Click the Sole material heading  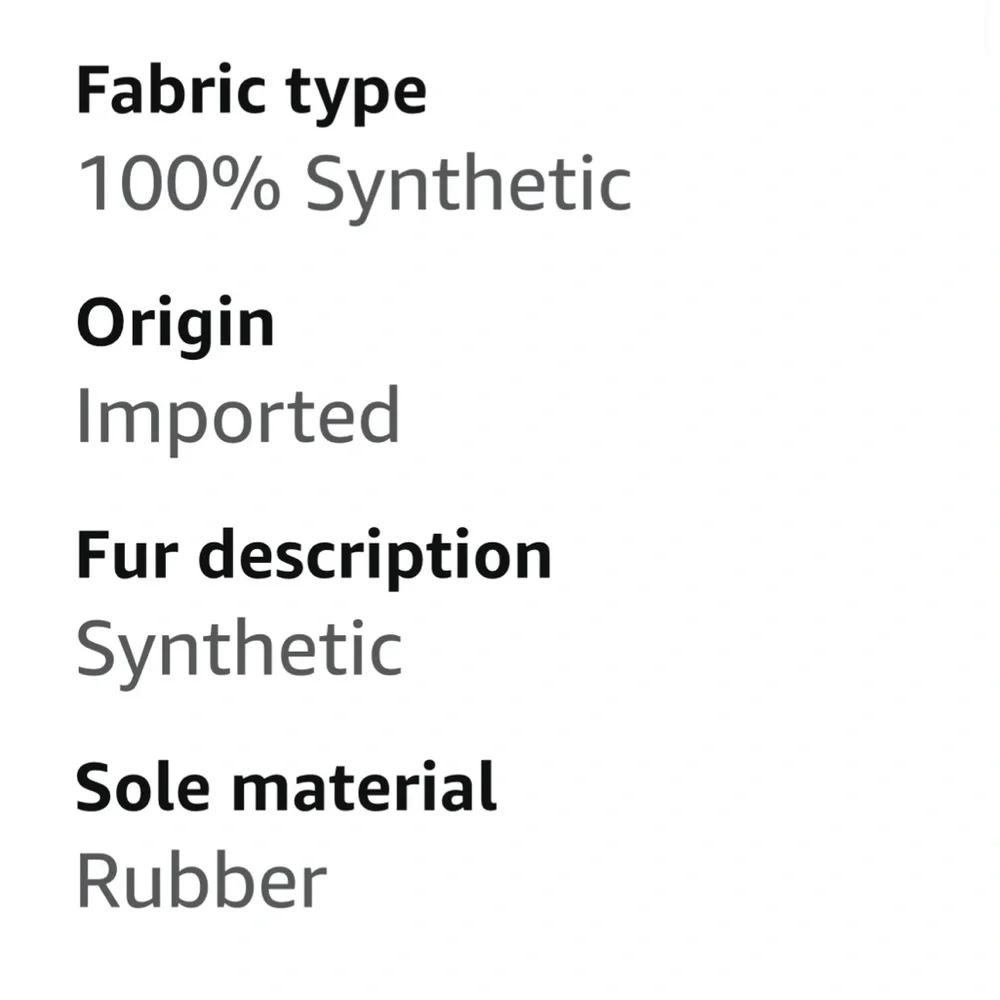(286, 787)
